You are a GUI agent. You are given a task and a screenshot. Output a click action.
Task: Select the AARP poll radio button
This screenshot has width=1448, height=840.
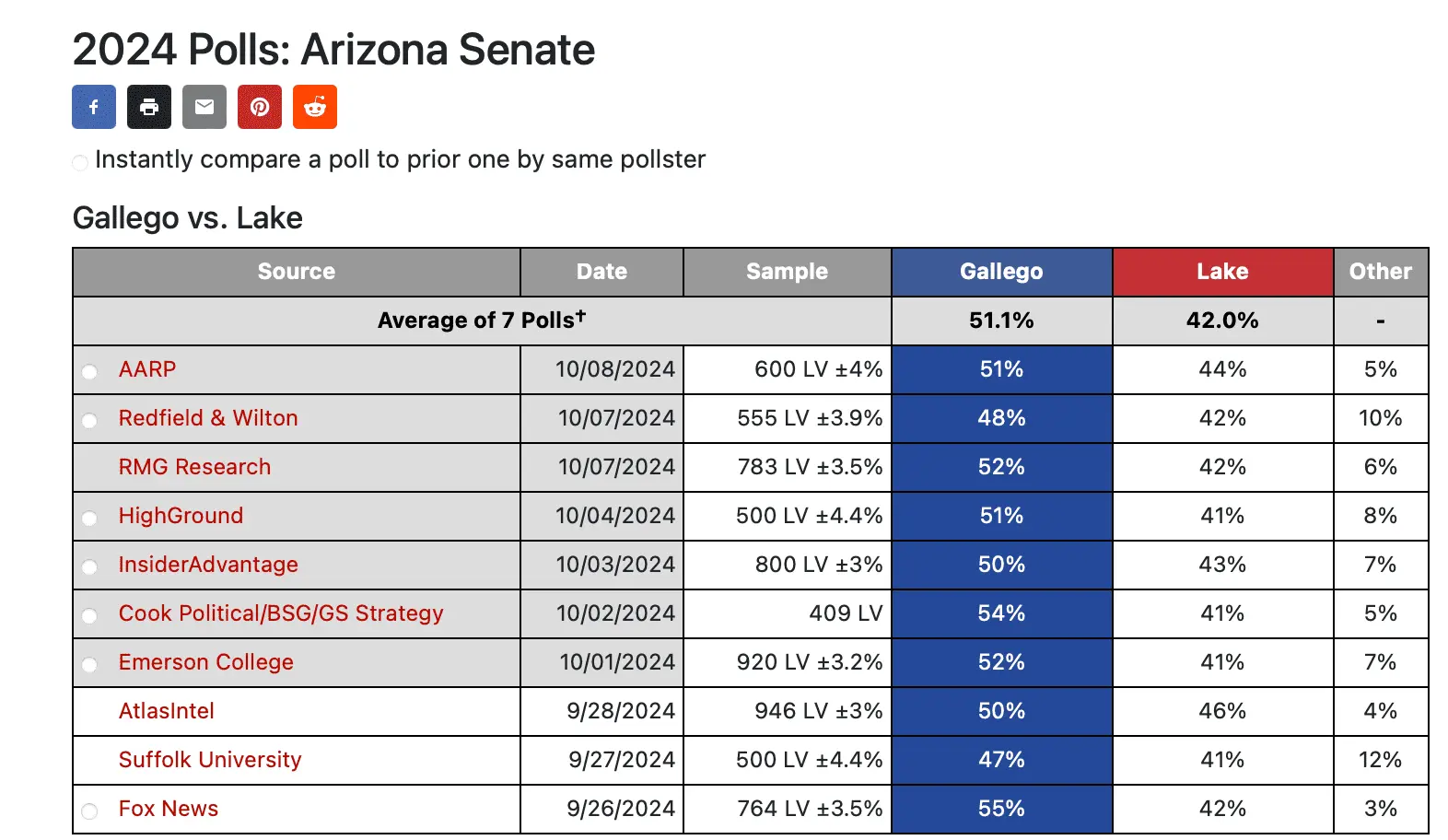89,372
